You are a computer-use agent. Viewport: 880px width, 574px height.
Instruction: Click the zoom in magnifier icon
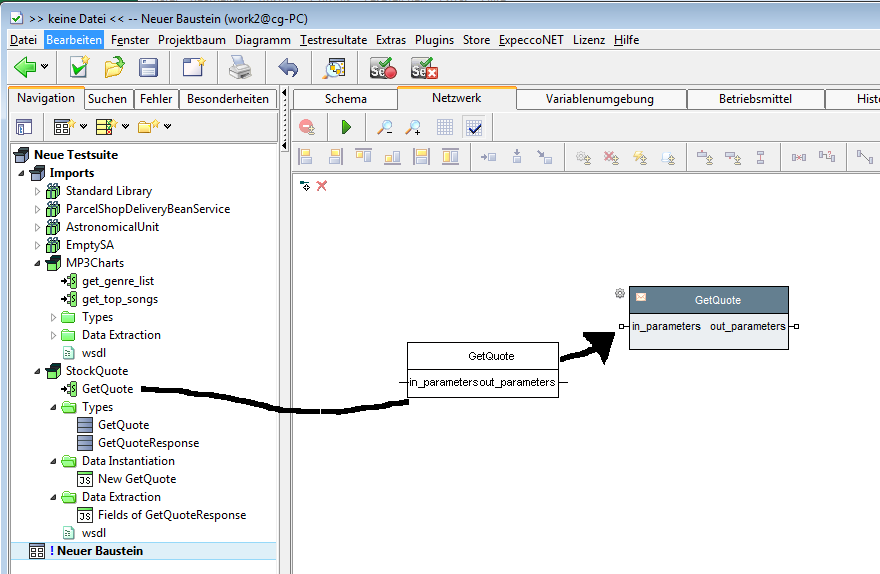pyautogui.click(x=413, y=127)
